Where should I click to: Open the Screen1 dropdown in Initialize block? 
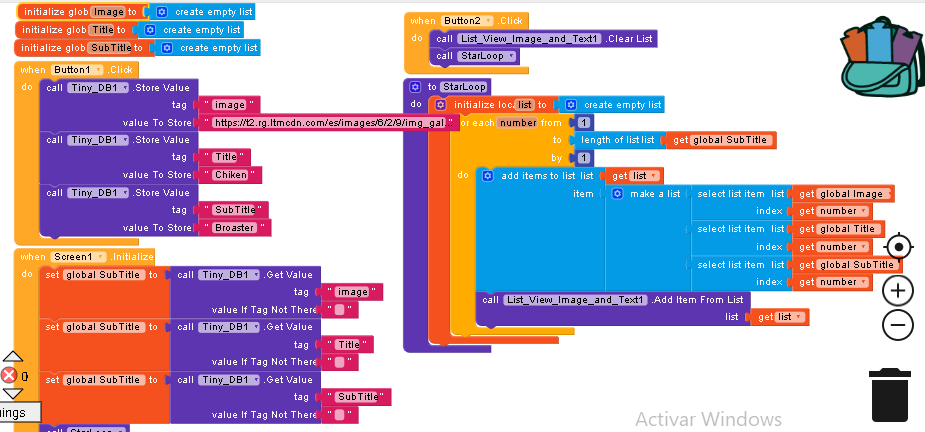click(100, 257)
